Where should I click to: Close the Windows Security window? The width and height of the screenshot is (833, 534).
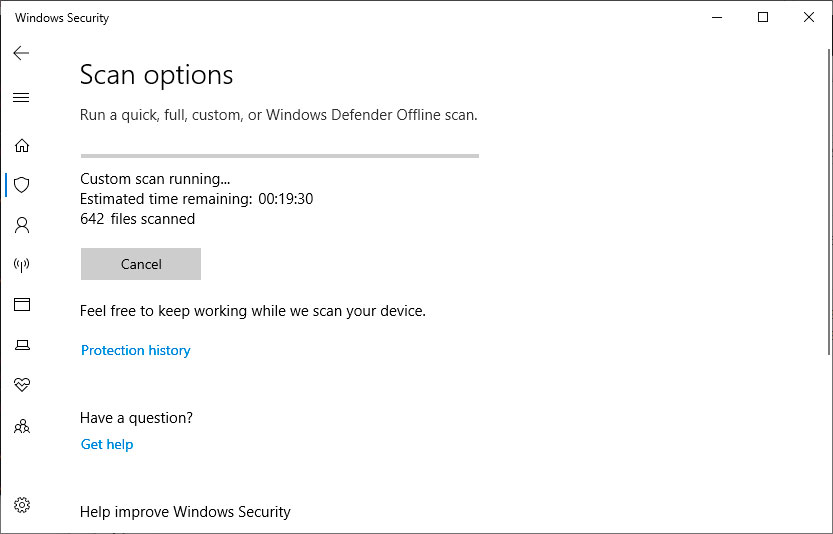pyautogui.click(x=809, y=18)
